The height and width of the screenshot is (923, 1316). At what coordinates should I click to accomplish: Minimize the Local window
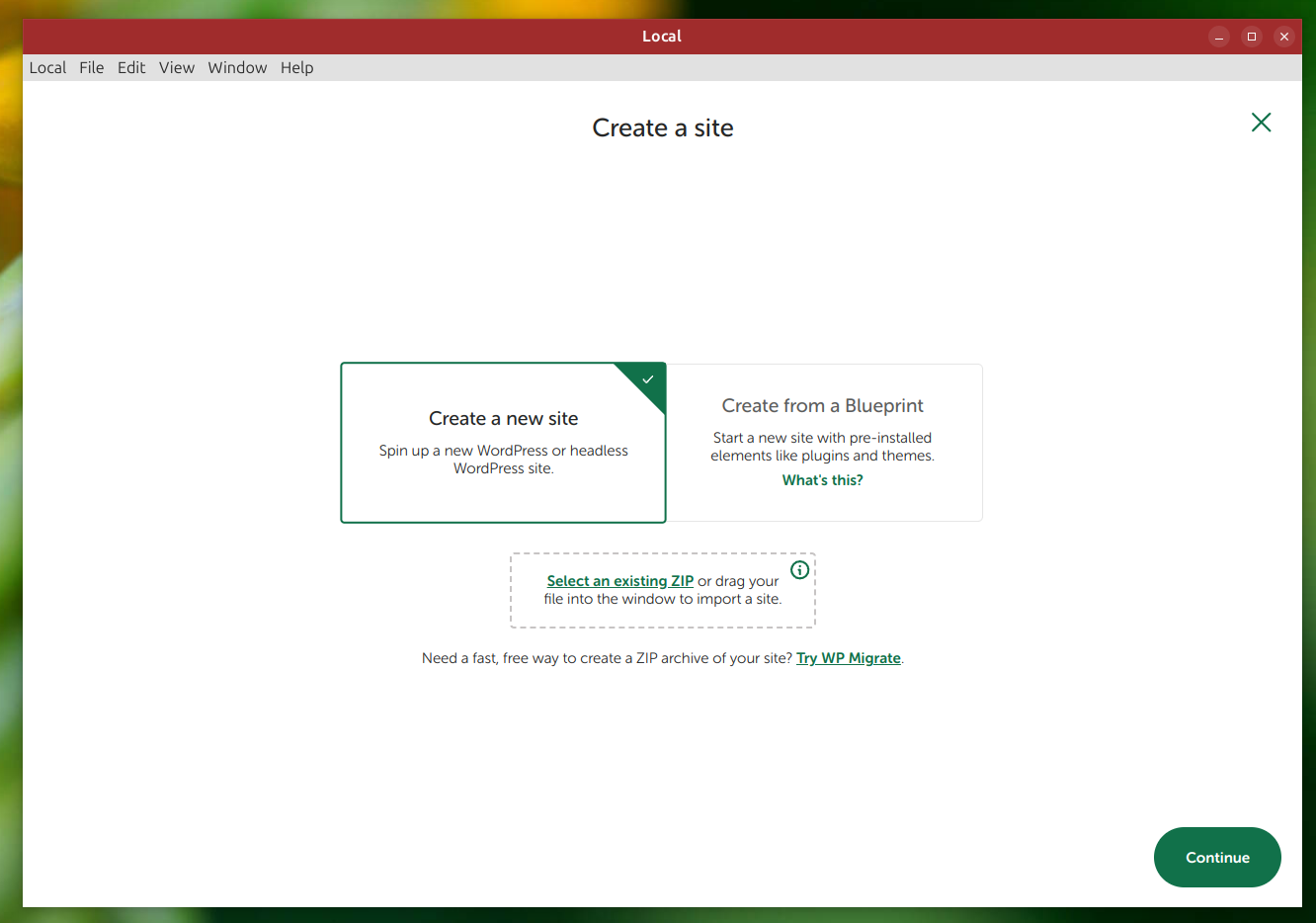(x=1219, y=37)
